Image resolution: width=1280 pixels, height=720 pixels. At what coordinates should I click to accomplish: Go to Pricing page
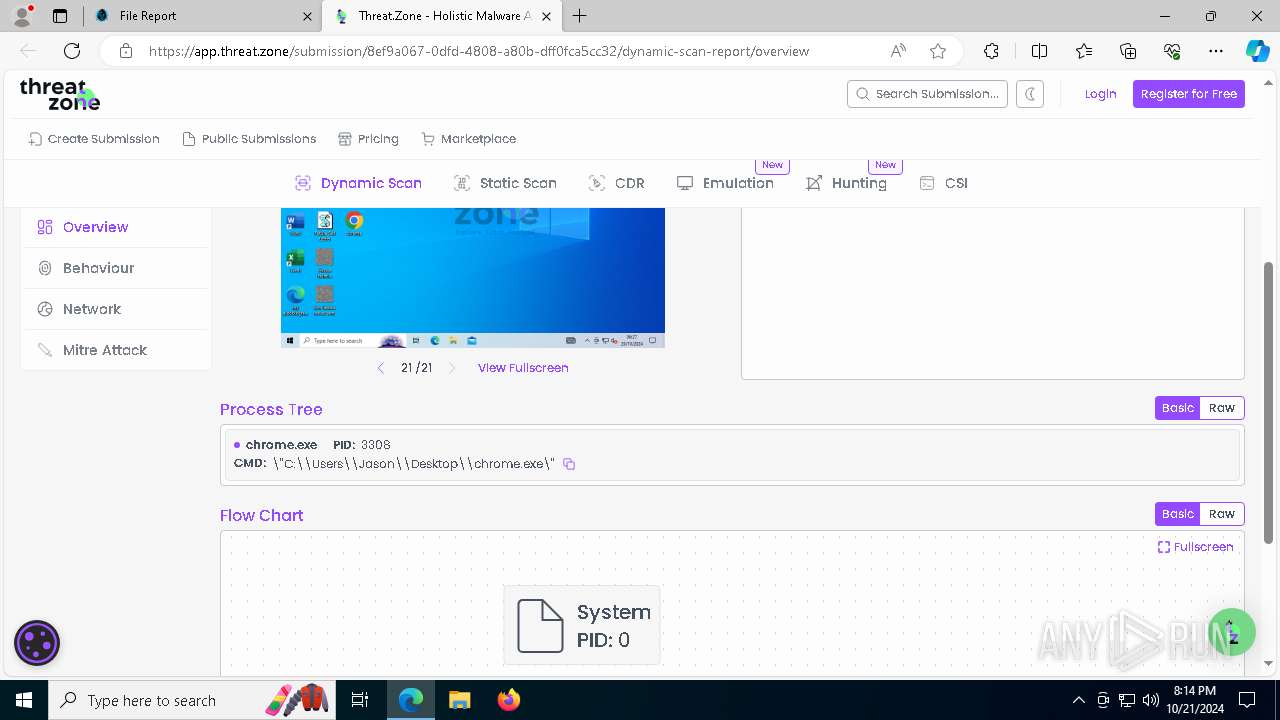(x=368, y=139)
